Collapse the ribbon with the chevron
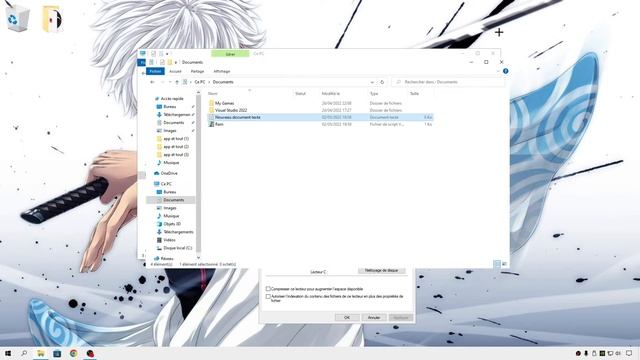 tap(498, 71)
